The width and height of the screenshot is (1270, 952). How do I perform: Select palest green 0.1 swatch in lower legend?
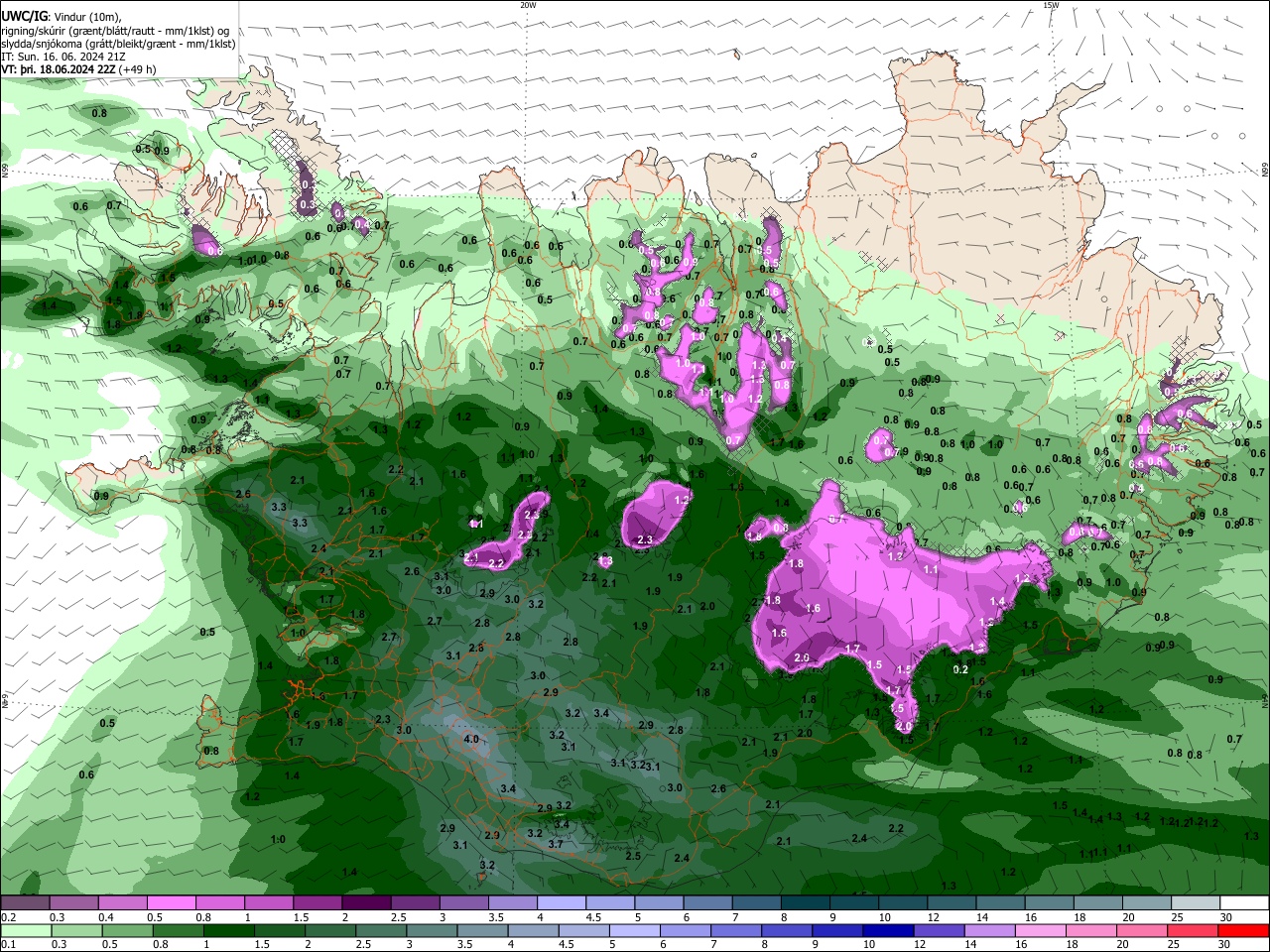coord(25,931)
